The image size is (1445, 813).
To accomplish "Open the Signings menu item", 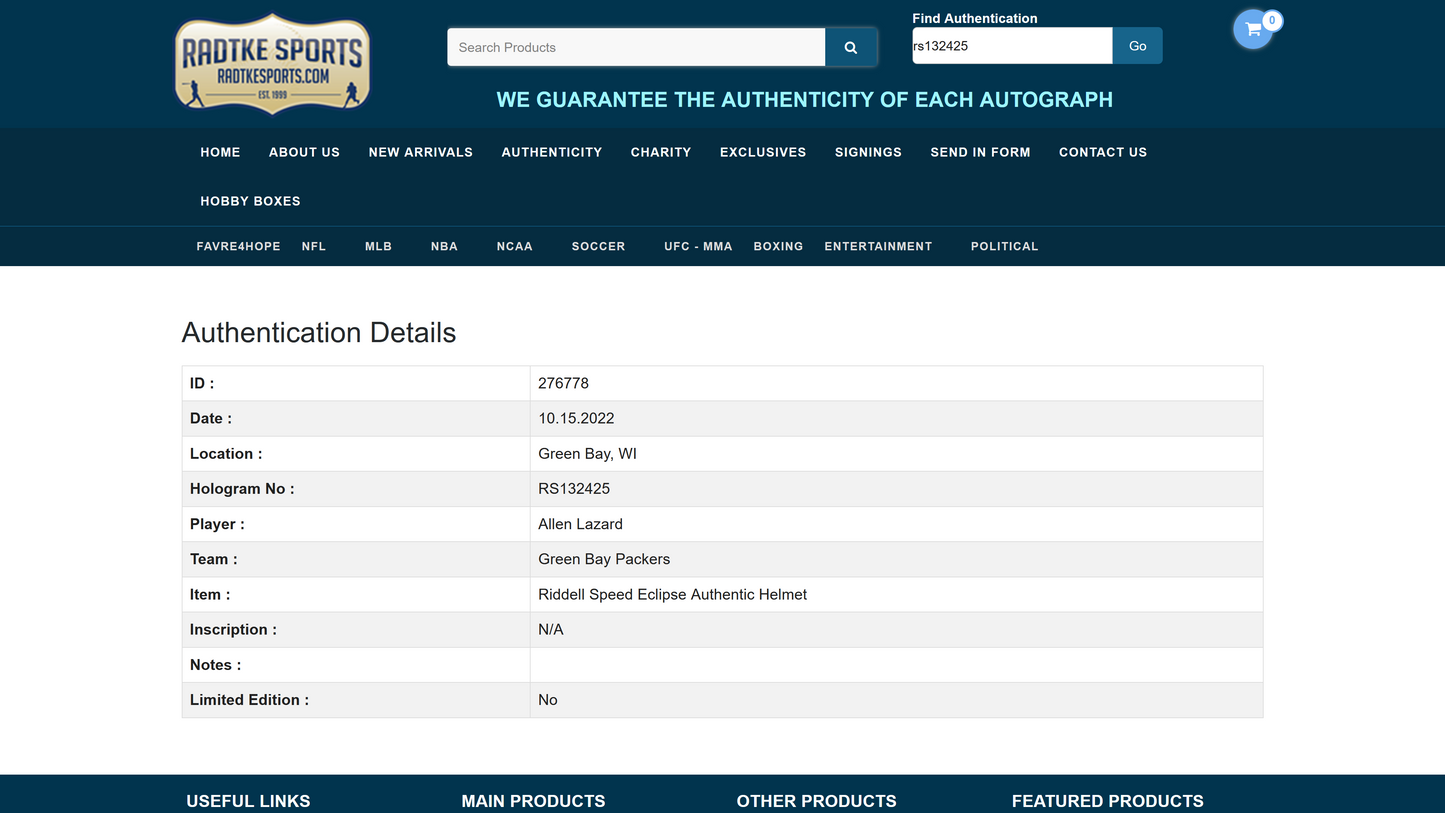I will 868,152.
